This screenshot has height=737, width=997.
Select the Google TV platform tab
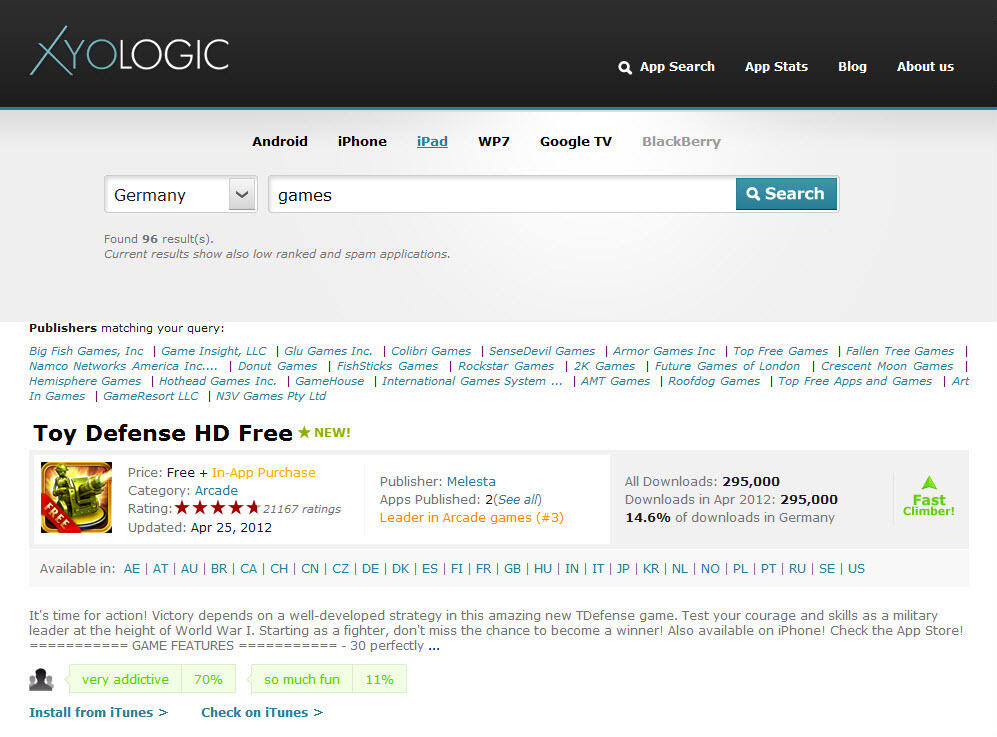coord(575,141)
